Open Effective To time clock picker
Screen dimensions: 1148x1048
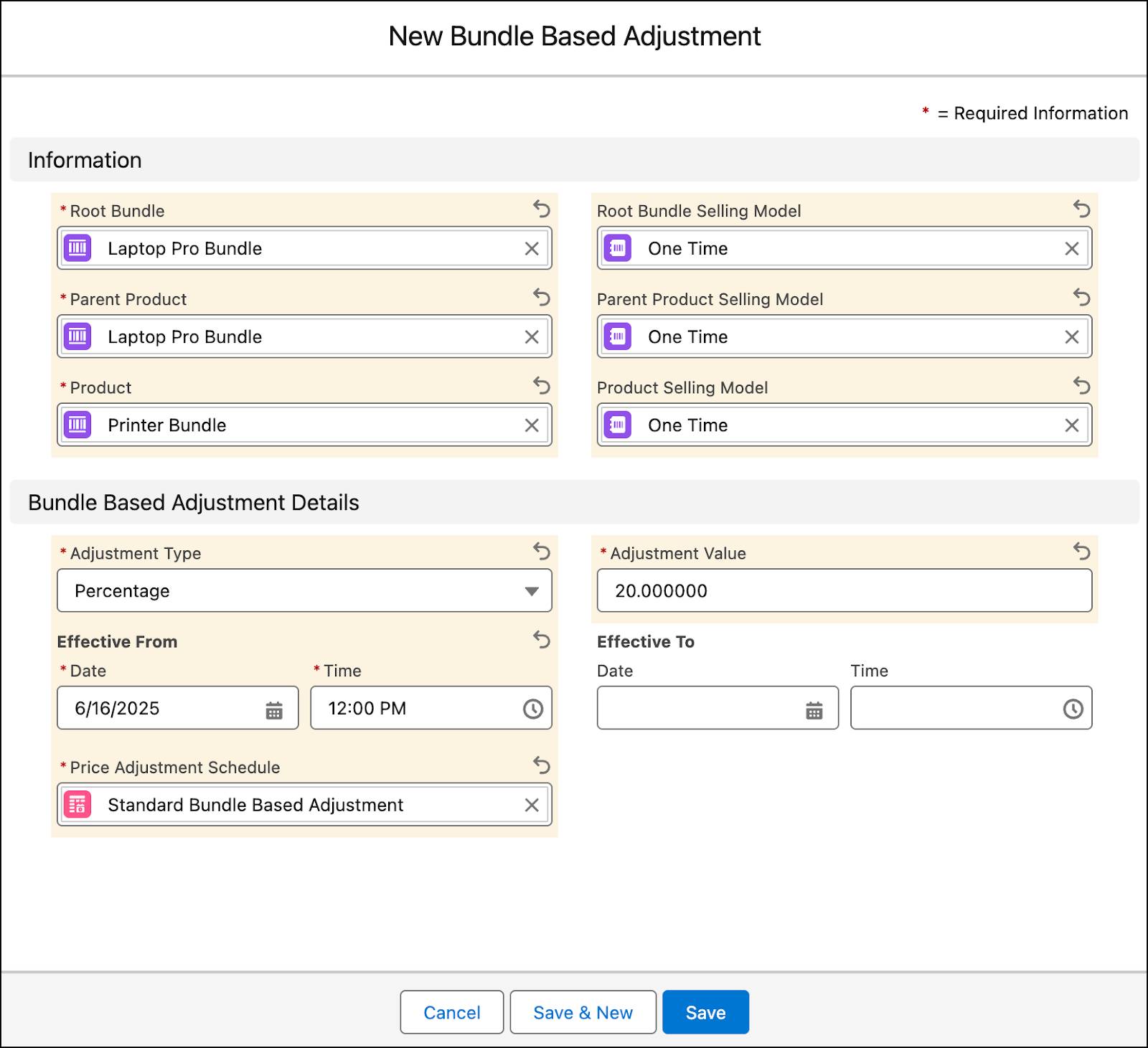tap(1073, 709)
